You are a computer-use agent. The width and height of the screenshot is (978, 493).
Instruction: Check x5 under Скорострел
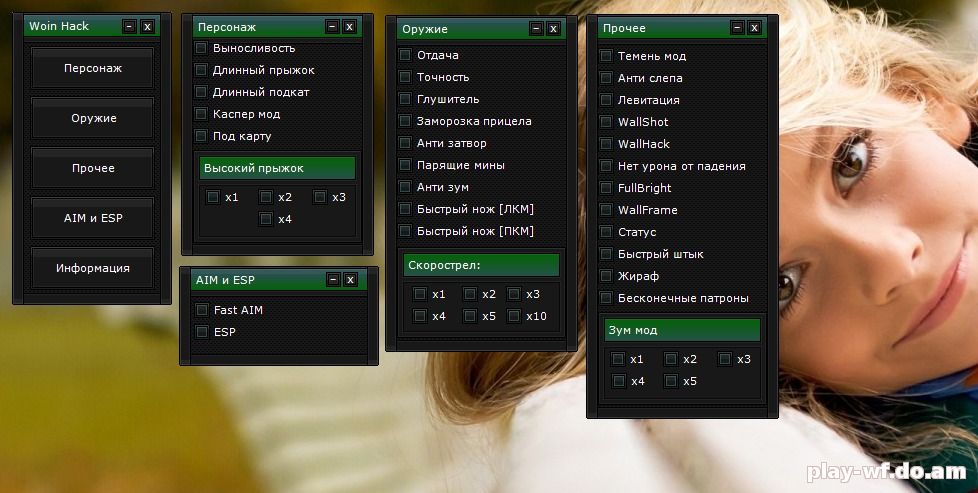(470, 316)
